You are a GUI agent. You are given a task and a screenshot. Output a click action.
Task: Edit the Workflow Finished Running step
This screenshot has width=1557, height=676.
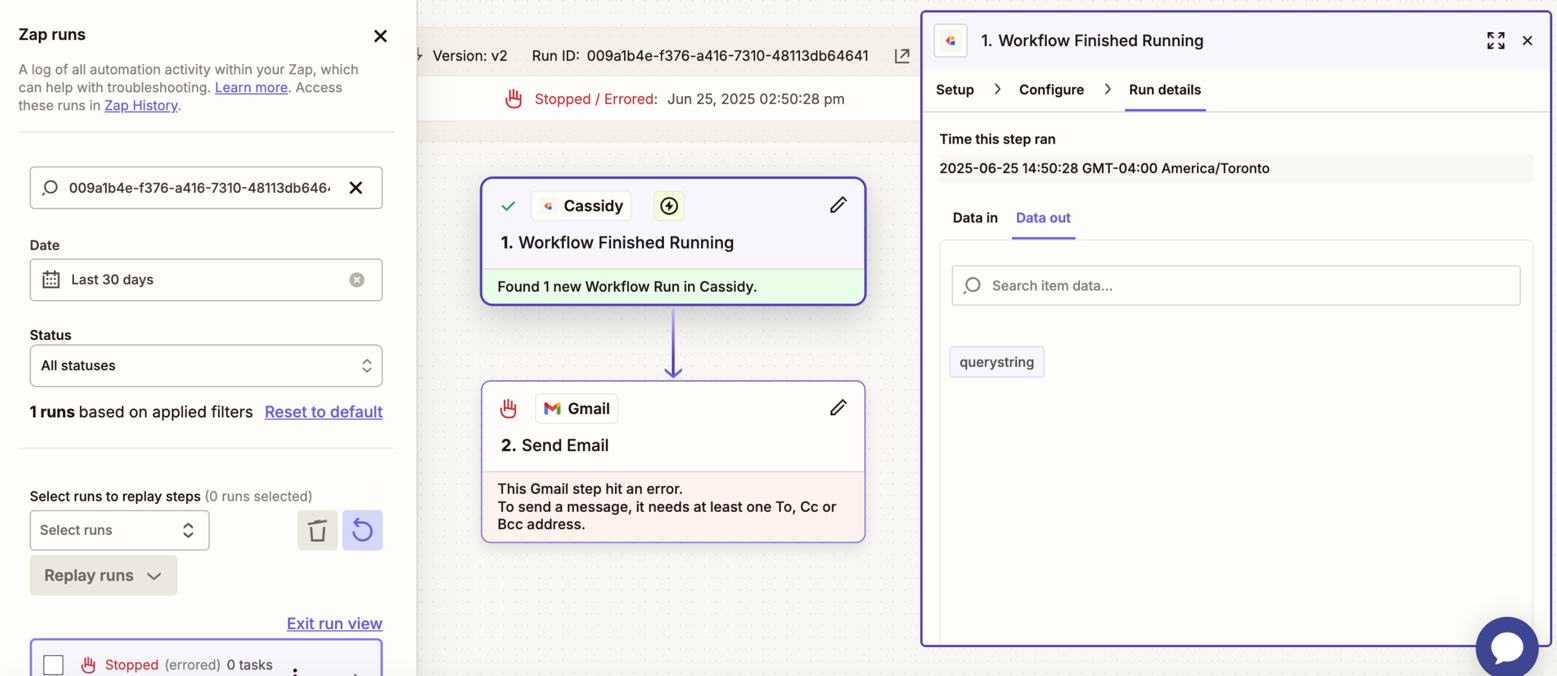coord(838,205)
